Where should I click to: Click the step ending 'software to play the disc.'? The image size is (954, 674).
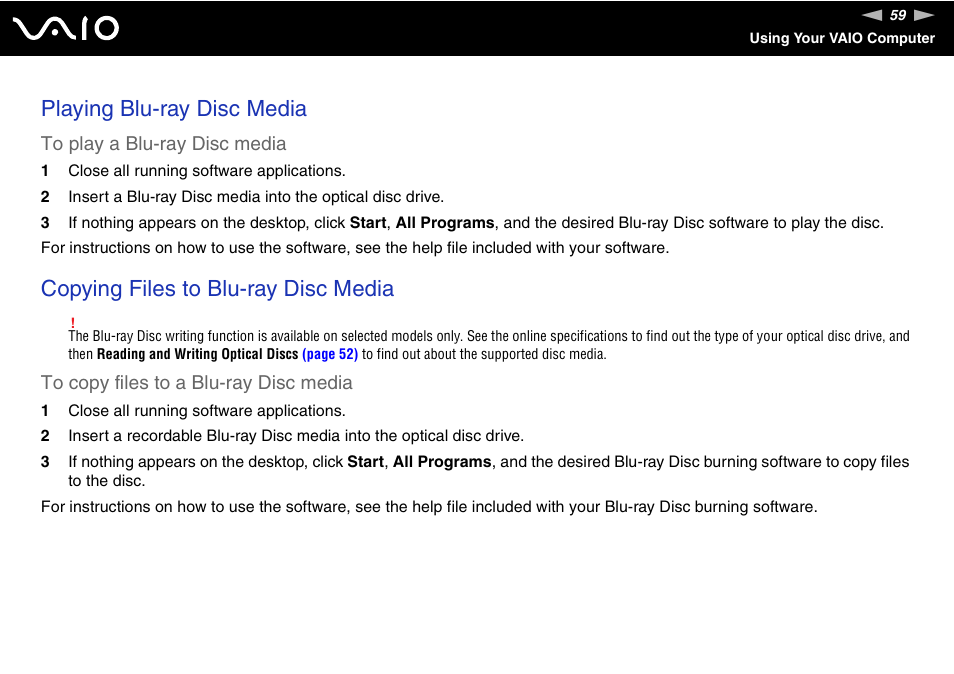tap(476, 223)
